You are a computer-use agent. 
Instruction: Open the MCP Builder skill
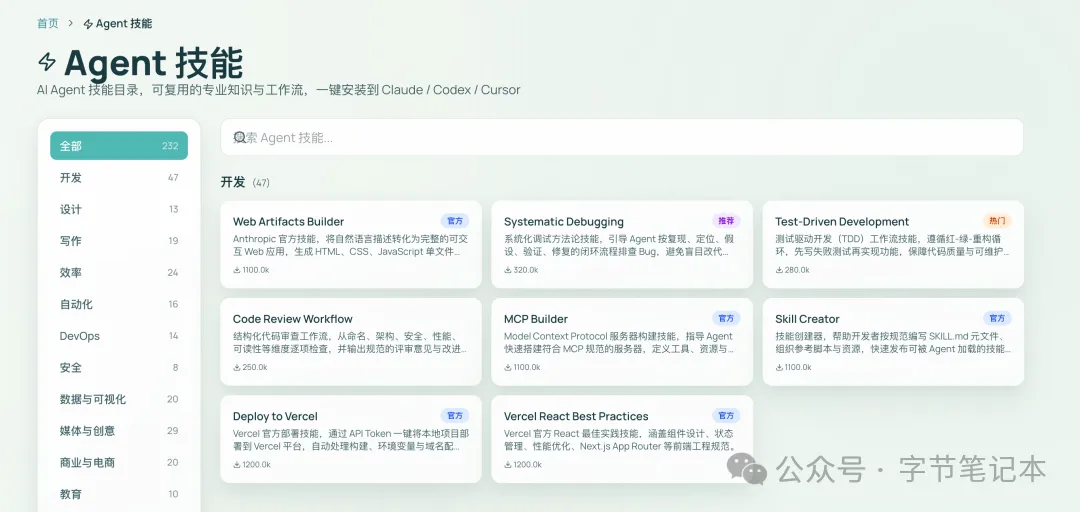[622, 342]
